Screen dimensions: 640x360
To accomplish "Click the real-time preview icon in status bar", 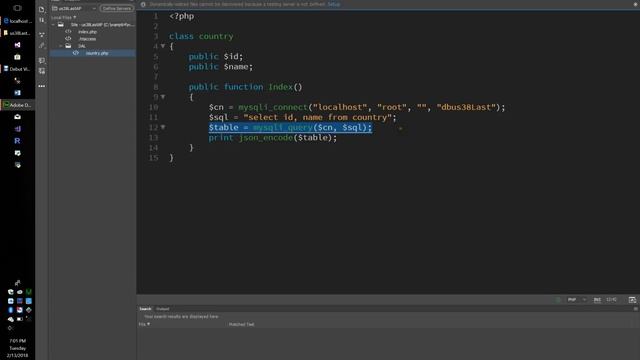I will [x=632, y=300].
